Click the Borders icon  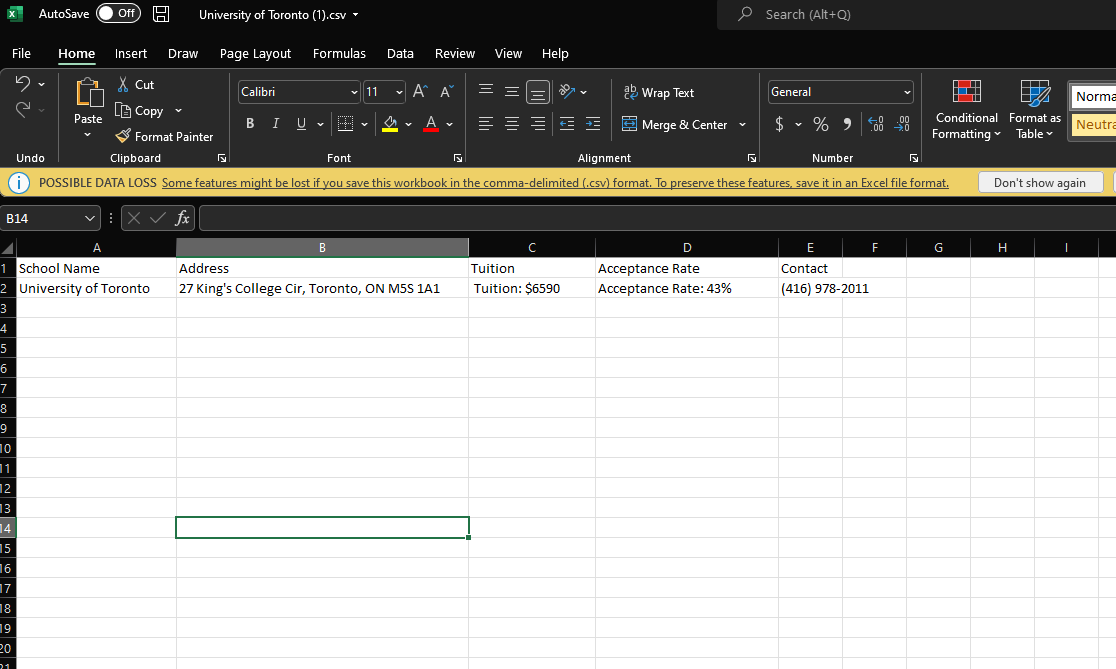345,124
